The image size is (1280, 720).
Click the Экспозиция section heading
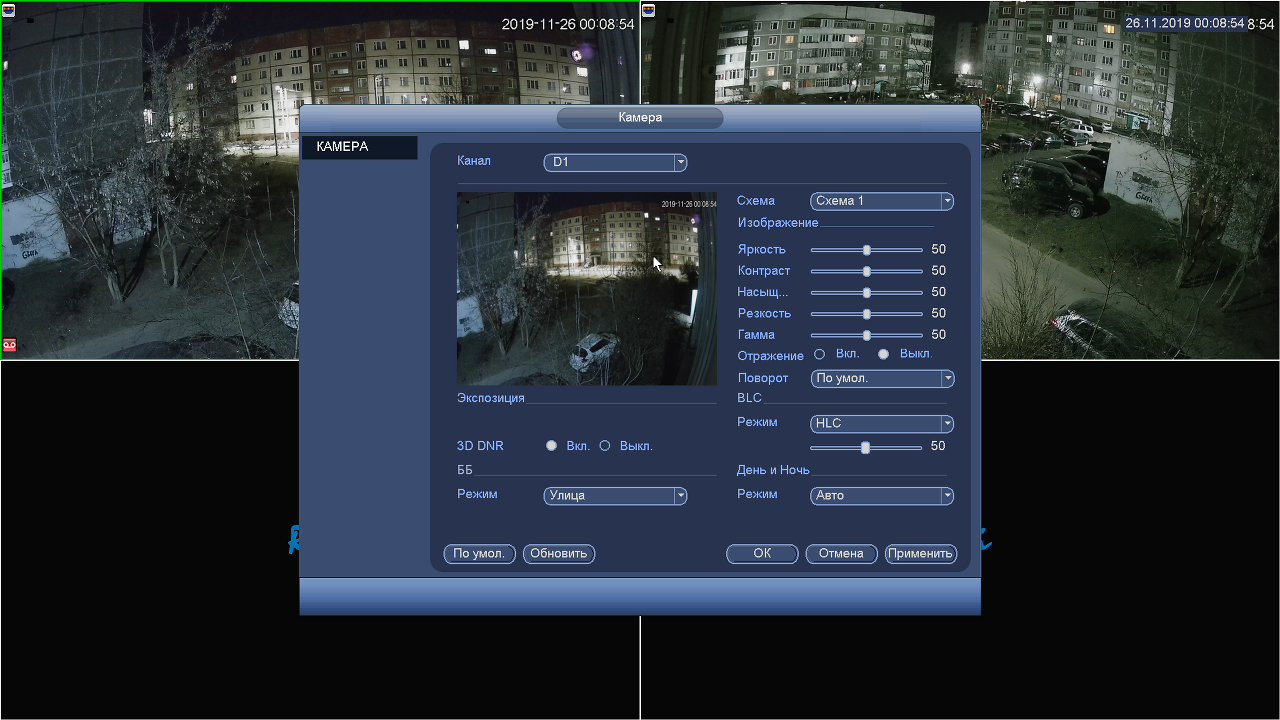pos(491,398)
